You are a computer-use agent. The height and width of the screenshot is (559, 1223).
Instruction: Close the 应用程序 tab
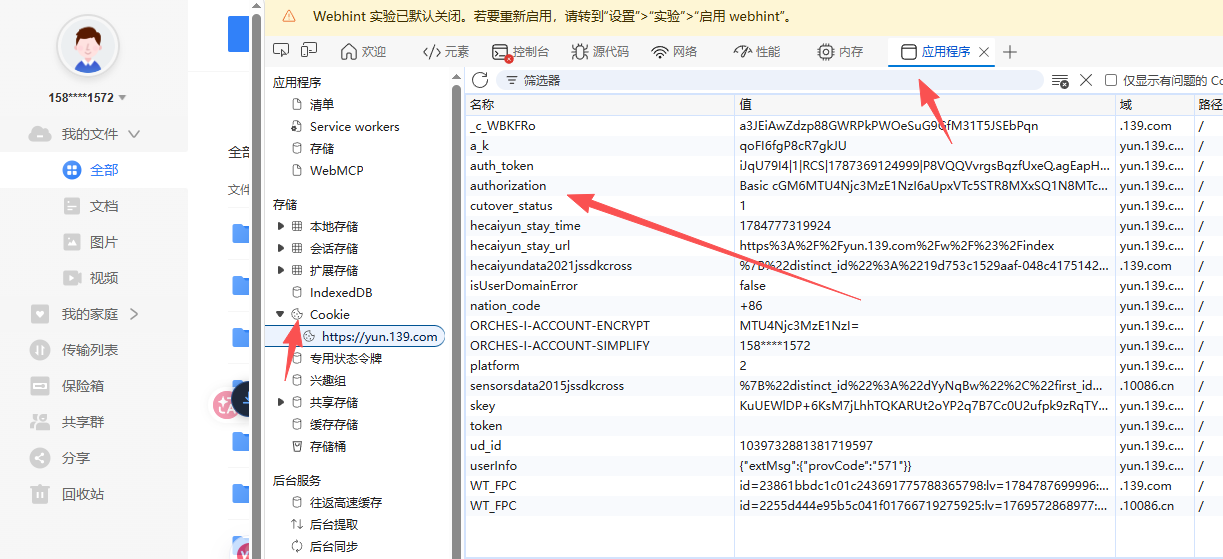pos(984,52)
